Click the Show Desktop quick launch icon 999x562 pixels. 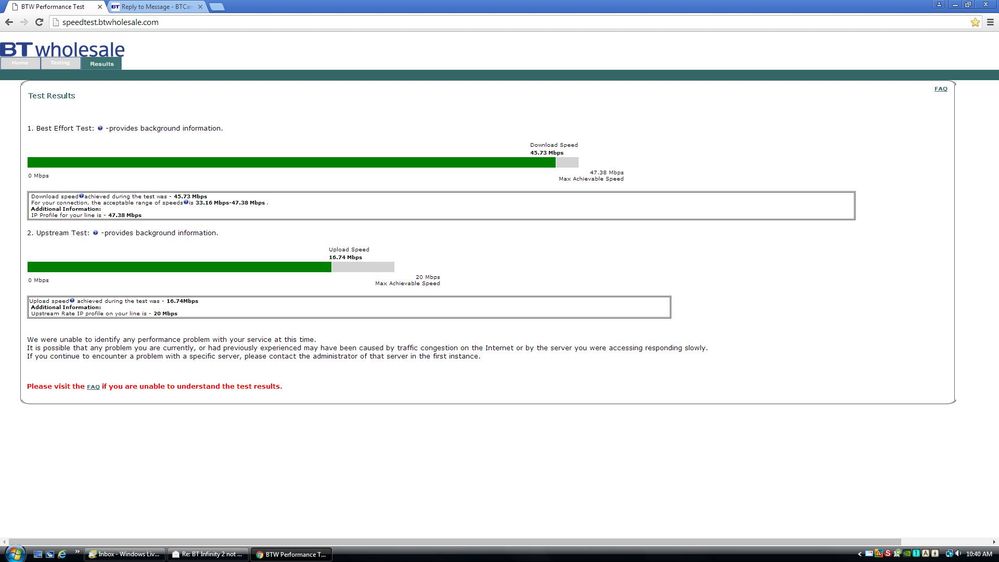(x=38, y=554)
